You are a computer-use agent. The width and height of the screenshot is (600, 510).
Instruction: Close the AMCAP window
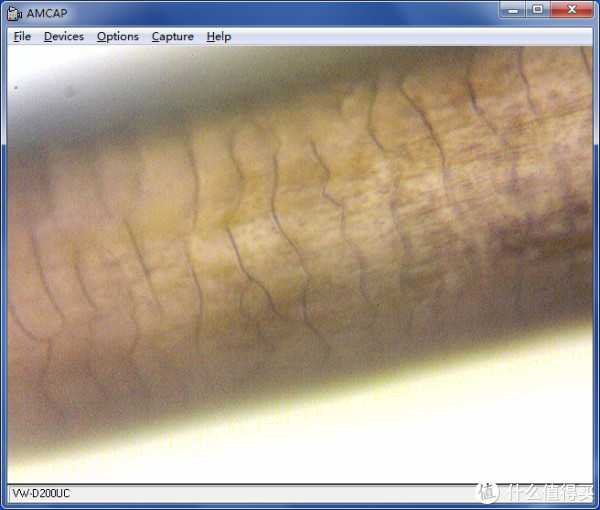(x=572, y=10)
